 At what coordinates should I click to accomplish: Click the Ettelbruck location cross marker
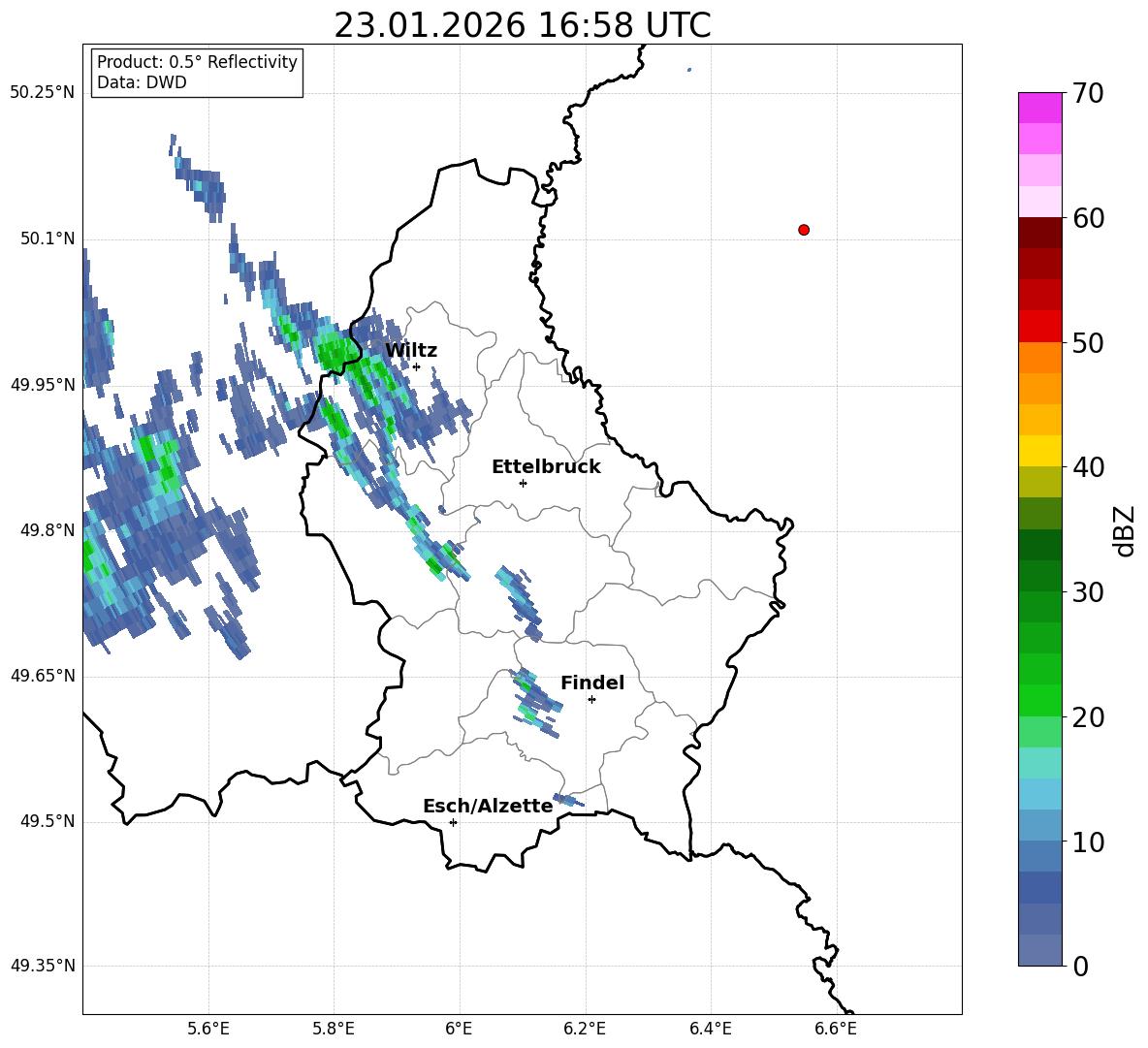[x=523, y=483]
